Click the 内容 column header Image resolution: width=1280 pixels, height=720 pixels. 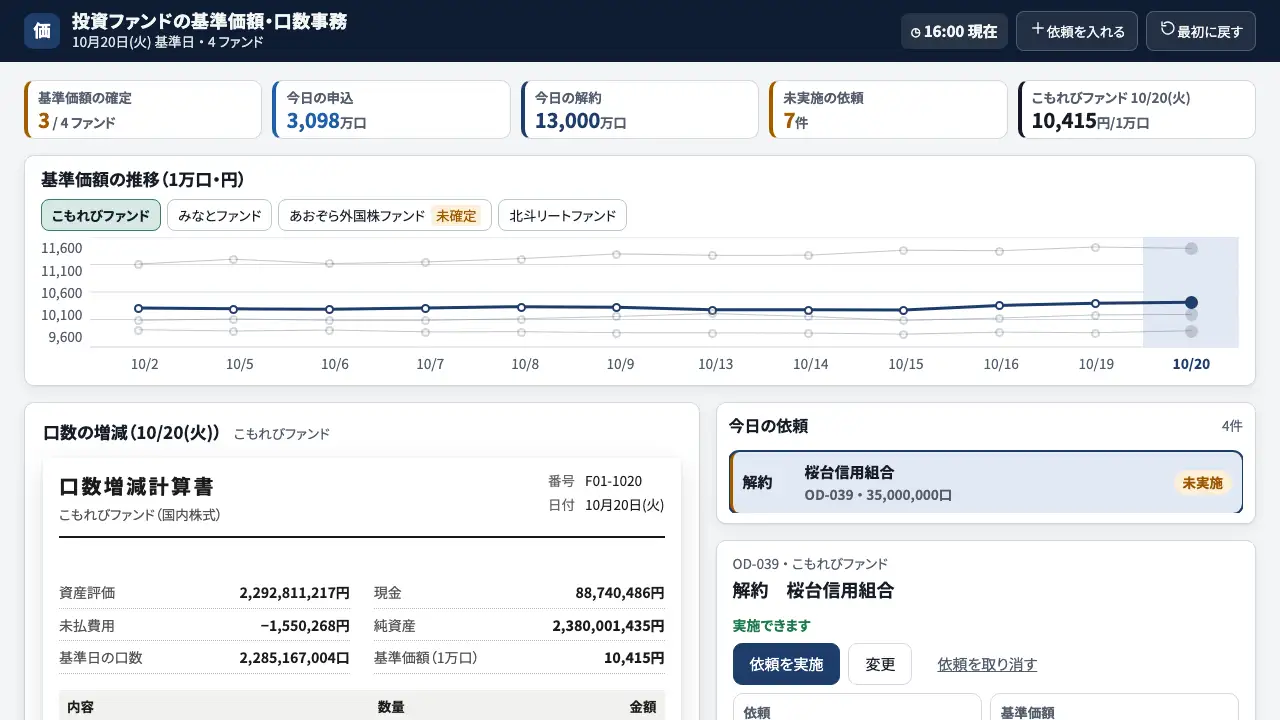tap(81, 707)
